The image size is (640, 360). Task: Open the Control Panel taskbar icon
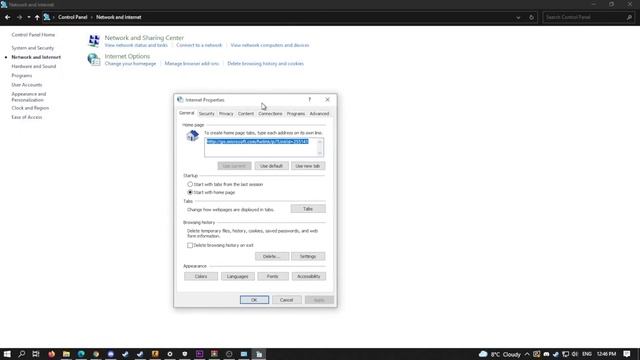[x=259, y=354]
